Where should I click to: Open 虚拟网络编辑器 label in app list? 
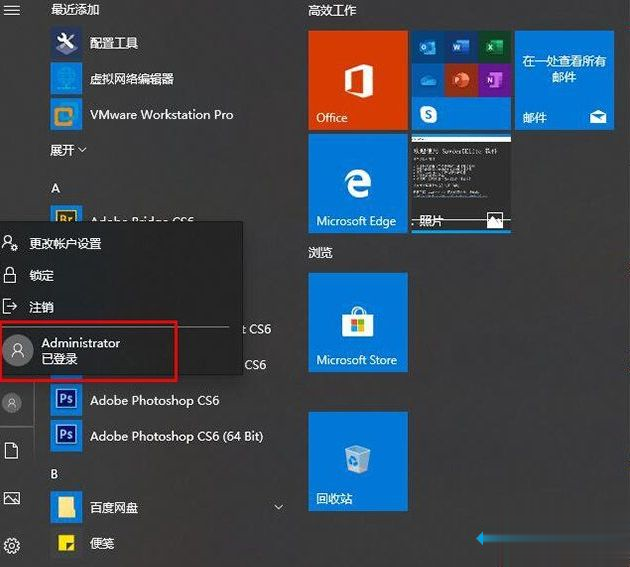pos(132,79)
